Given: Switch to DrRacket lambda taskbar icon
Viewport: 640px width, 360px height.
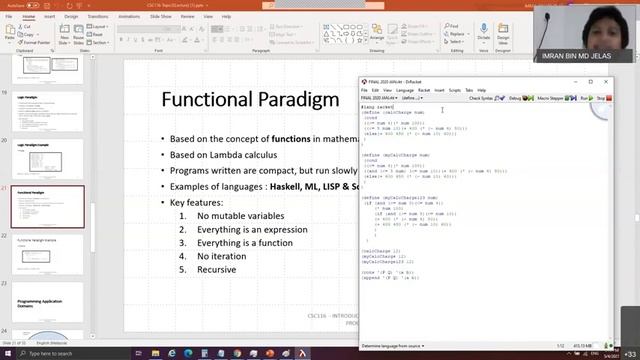Looking at the screenshot, I should (x=302, y=353).
